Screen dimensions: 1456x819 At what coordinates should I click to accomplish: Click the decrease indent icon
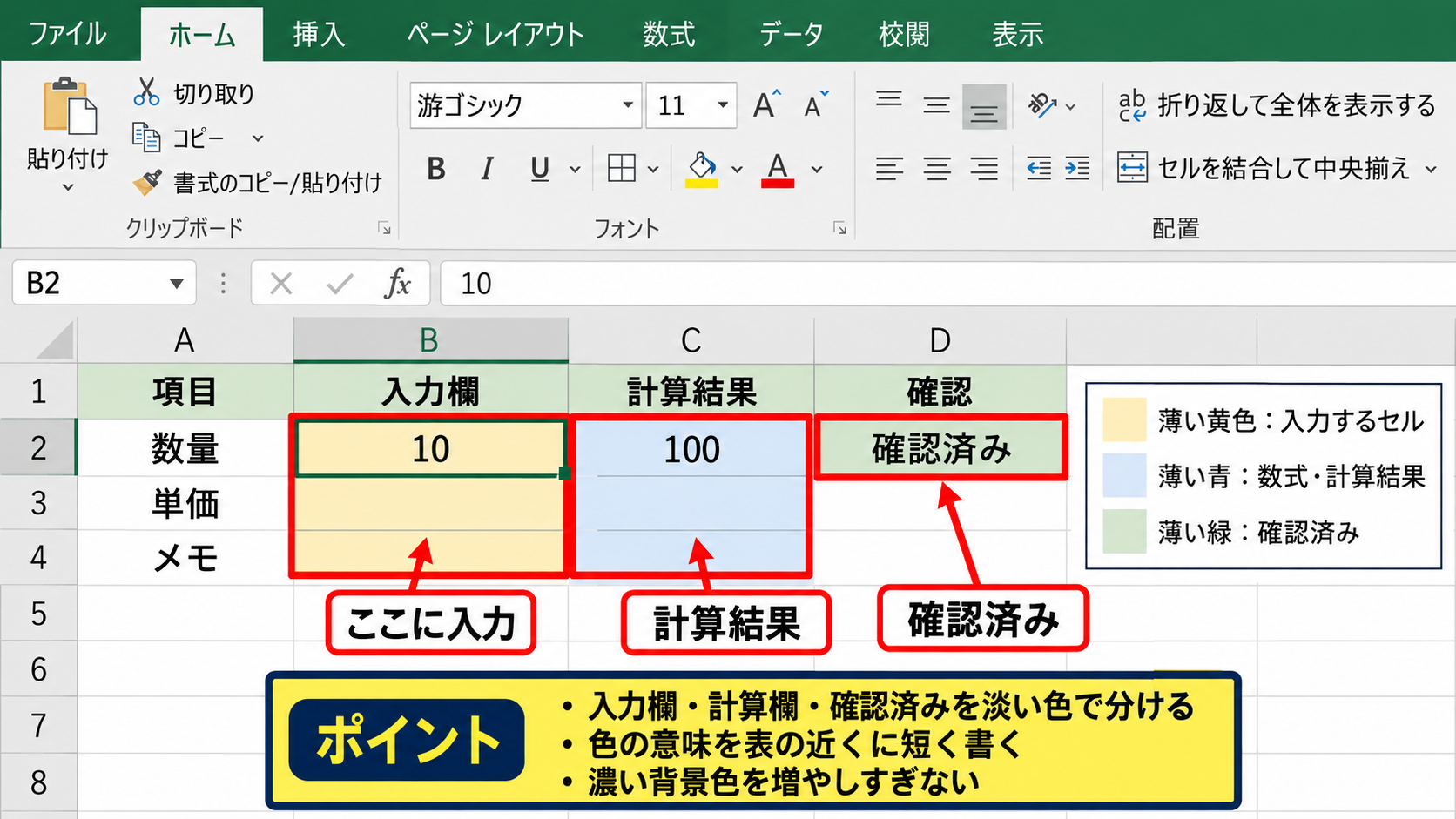(1039, 168)
